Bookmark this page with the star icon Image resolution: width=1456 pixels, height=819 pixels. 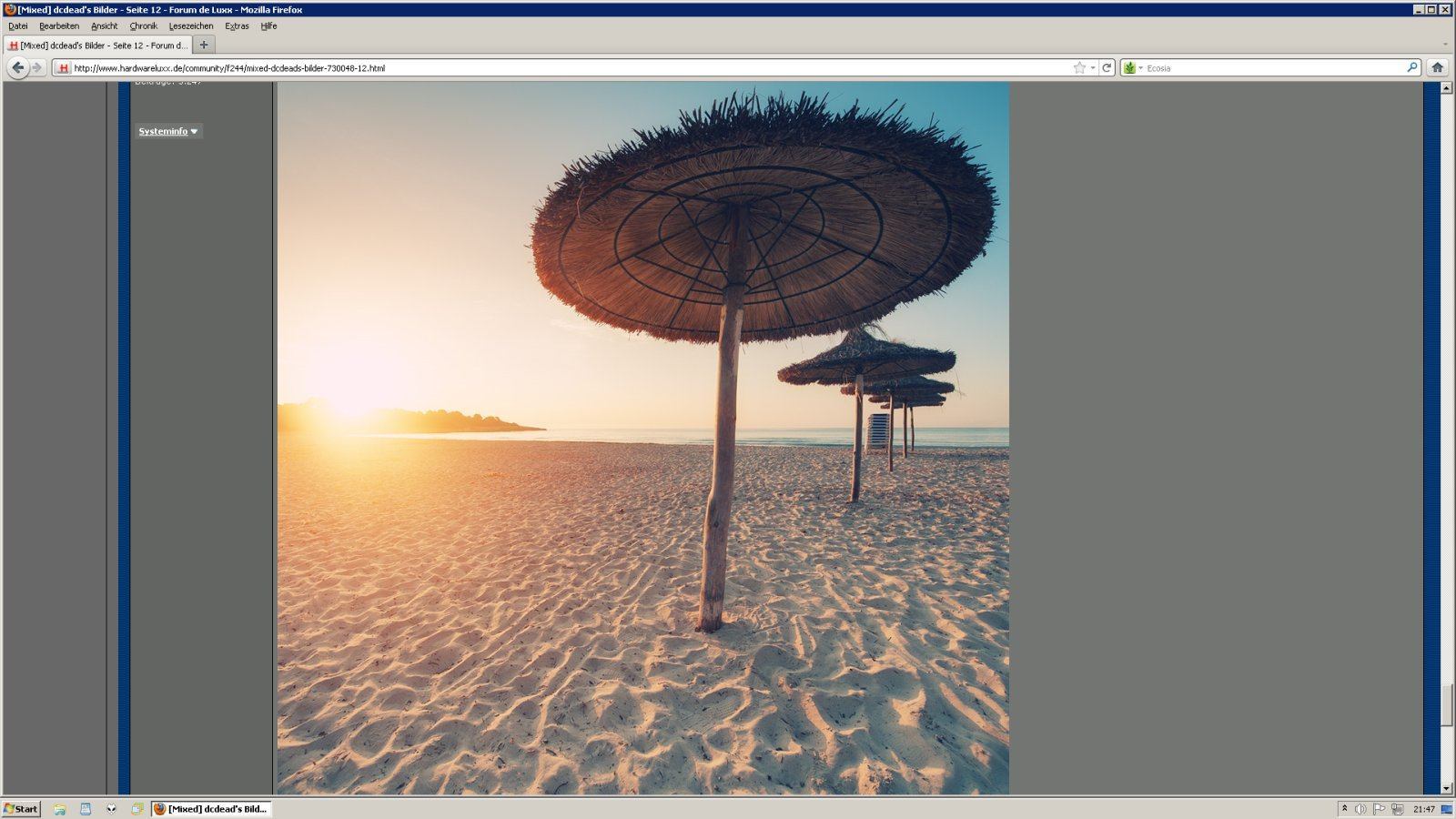tap(1079, 67)
